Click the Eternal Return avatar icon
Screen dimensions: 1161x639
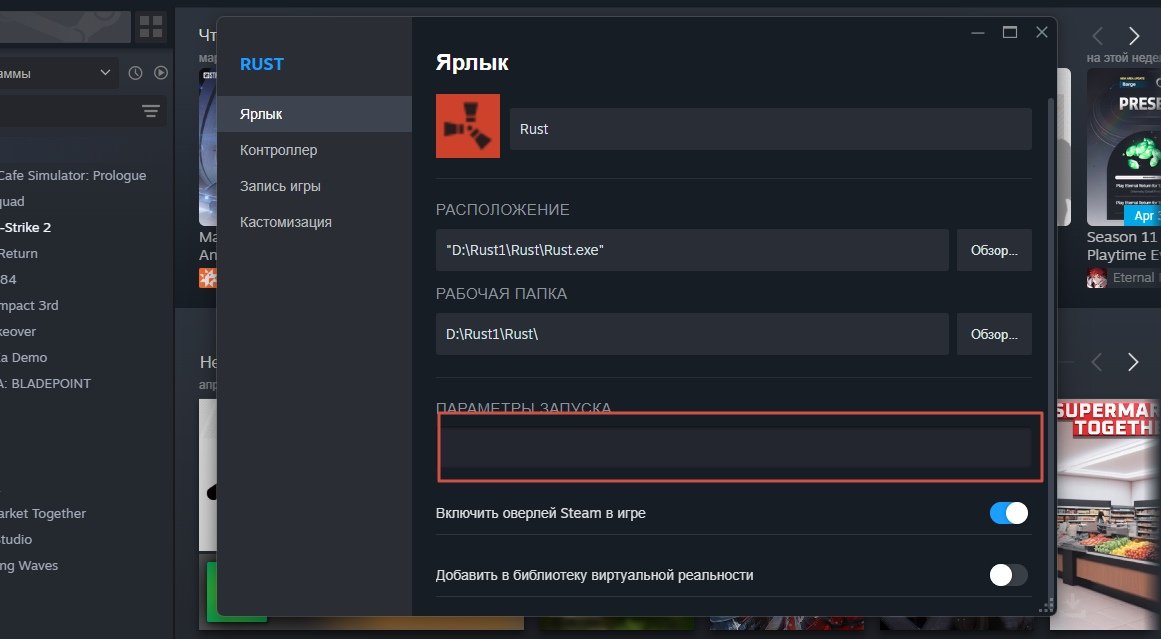[x=1097, y=278]
